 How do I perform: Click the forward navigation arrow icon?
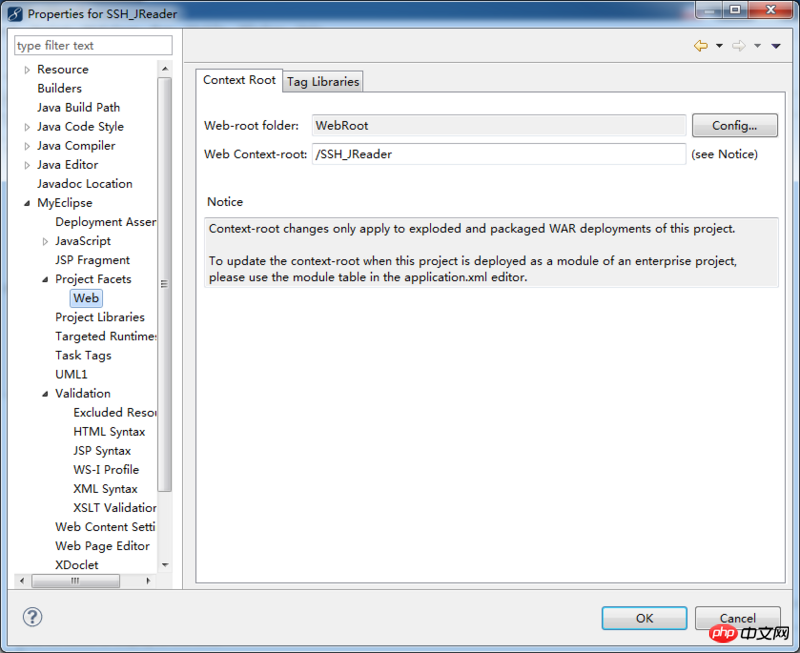coord(739,46)
